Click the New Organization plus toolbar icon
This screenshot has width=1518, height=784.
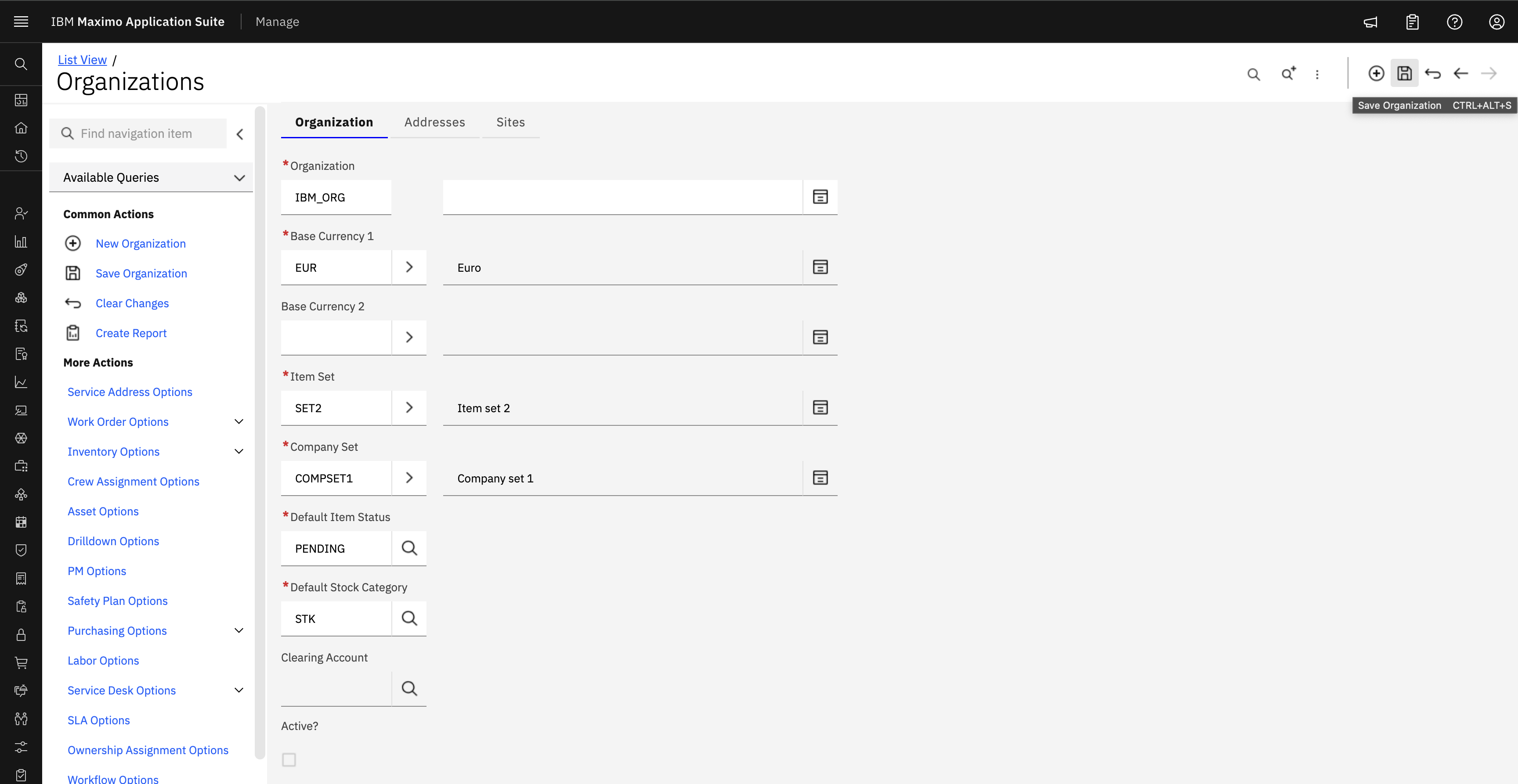pos(1376,73)
